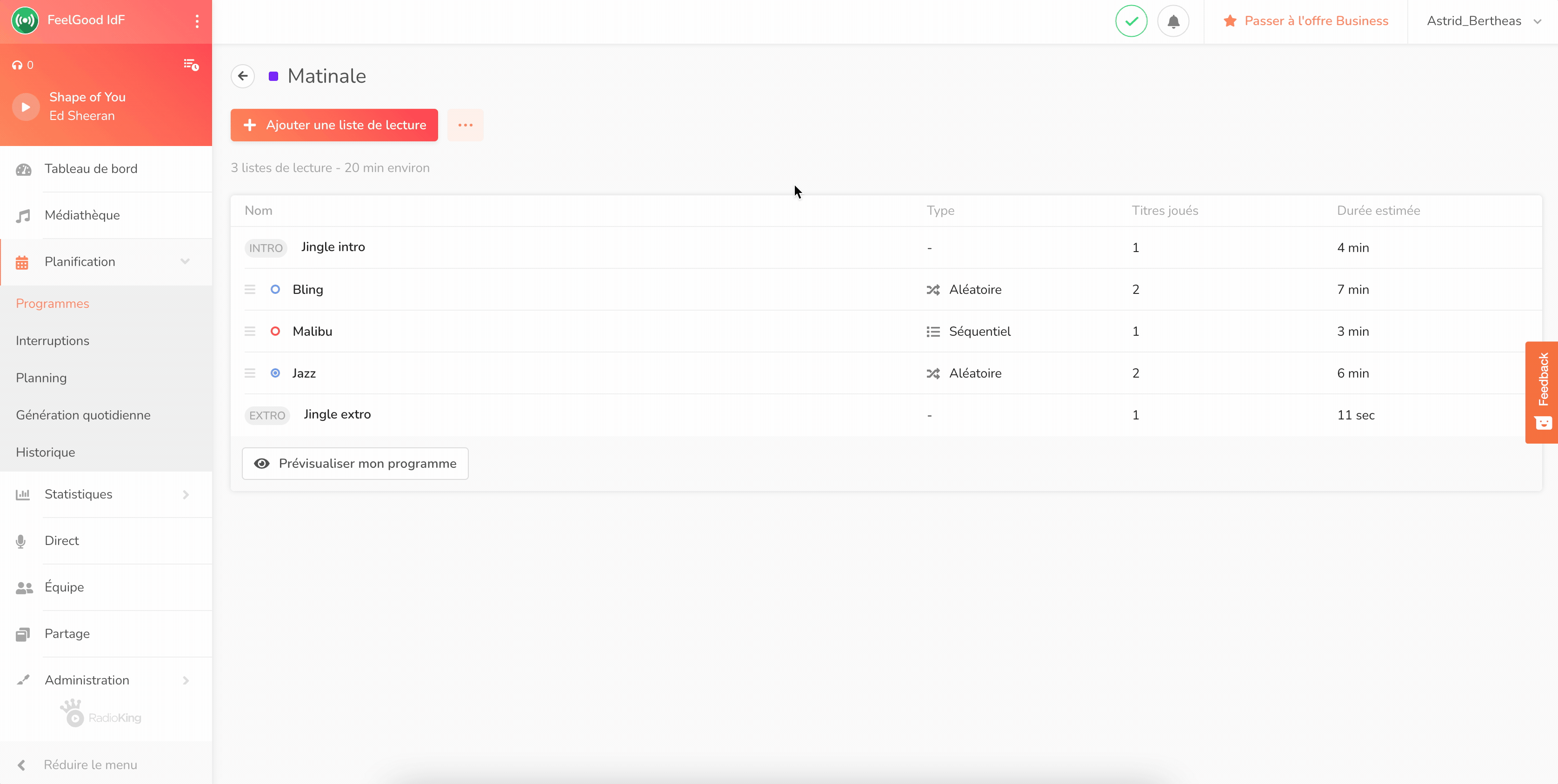Click the Tableau de bord gauge icon
1558x784 pixels.
[x=23, y=169]
